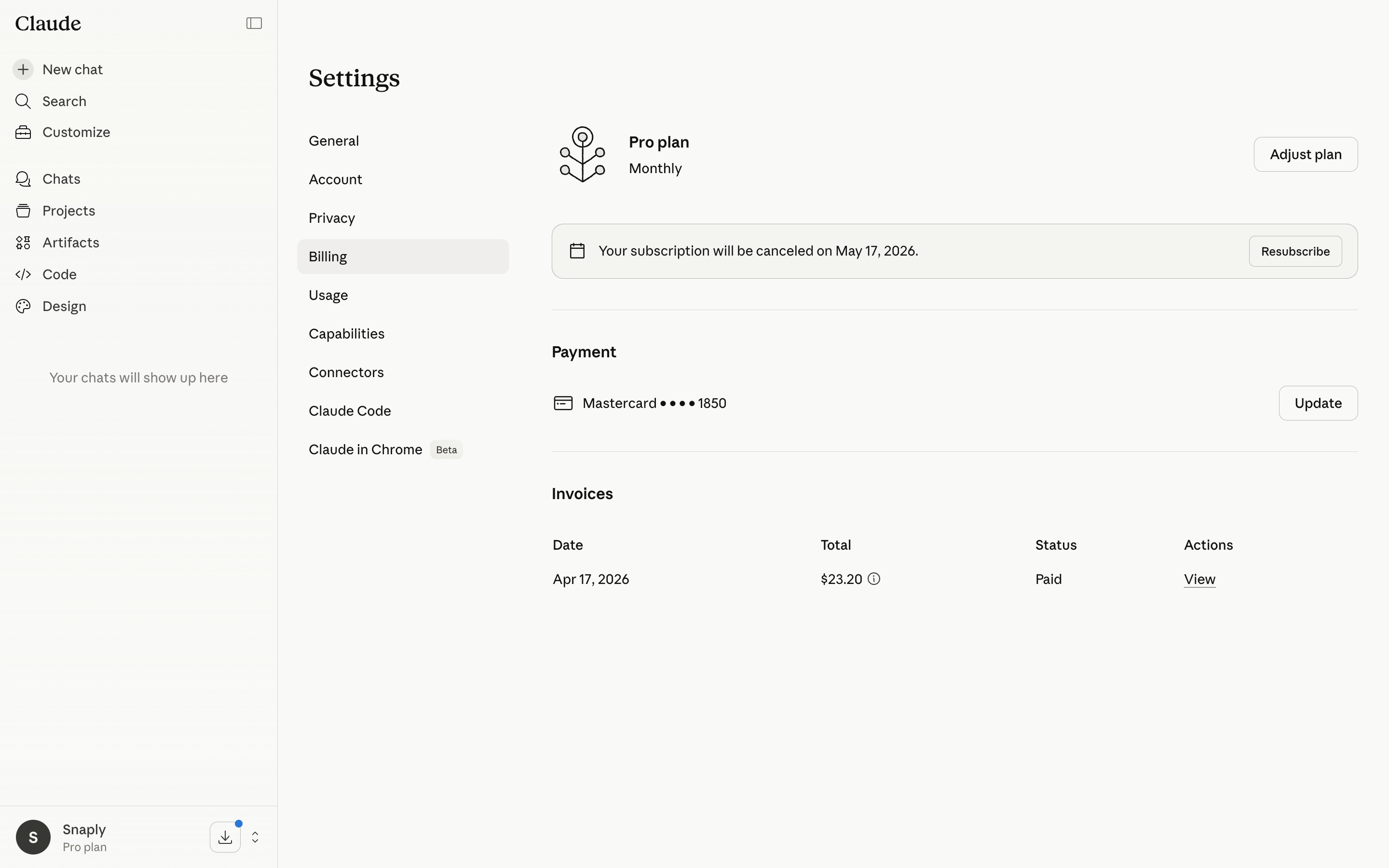Click the Claude logo text
This screenshot has width=1389, height=868.
[48, 24]
